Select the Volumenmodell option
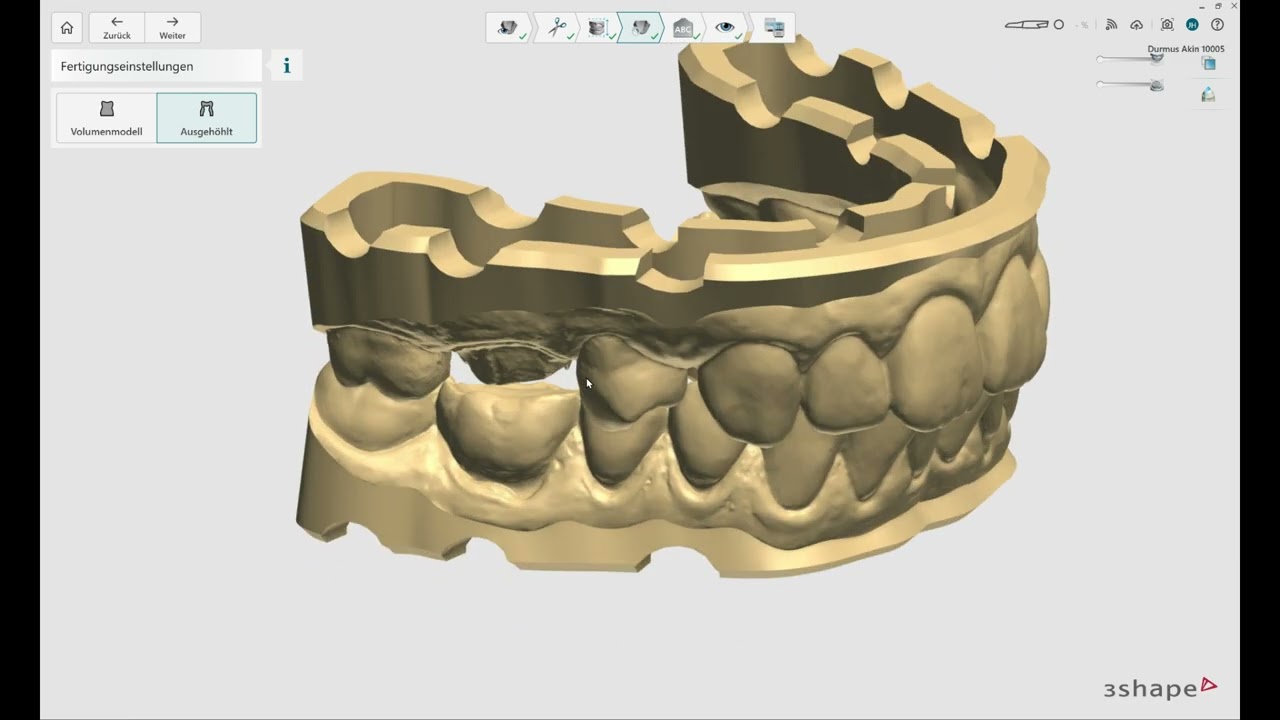Image resolution: width=1280 pixels, height=720 pixels. pos(106,118)
